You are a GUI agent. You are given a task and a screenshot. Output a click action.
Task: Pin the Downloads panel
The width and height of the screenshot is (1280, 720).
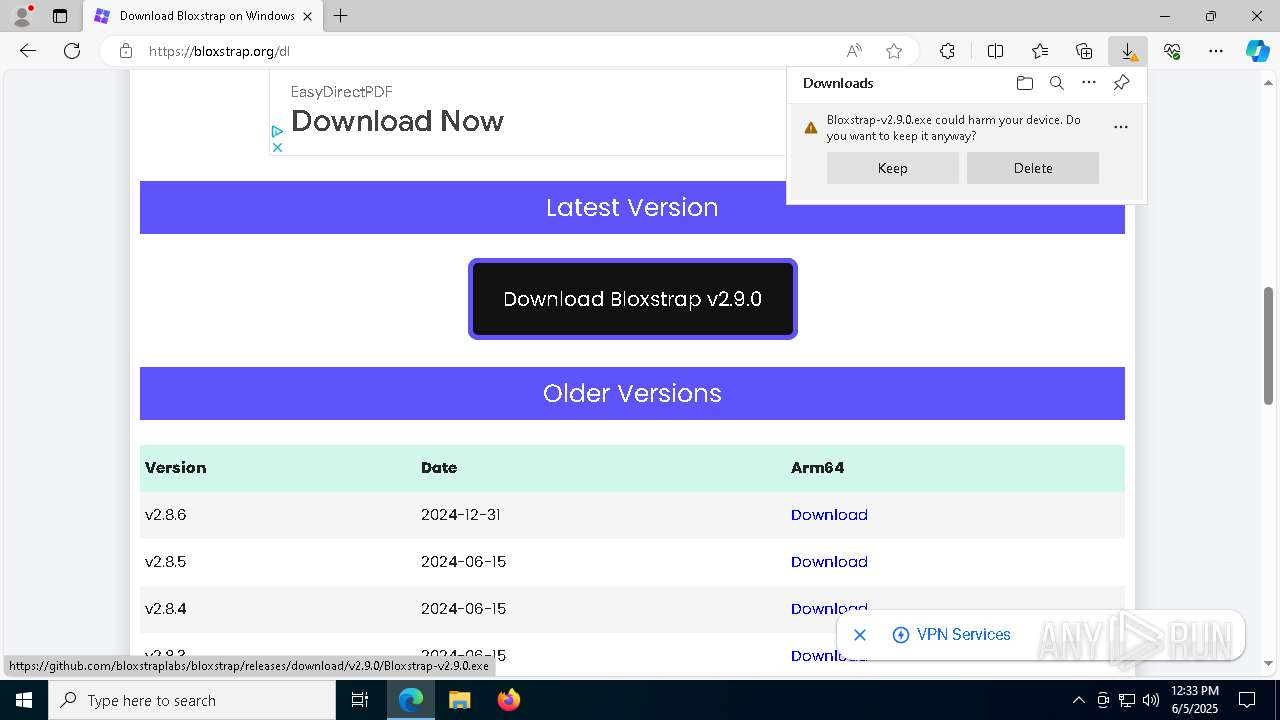tap(1121, 83)
